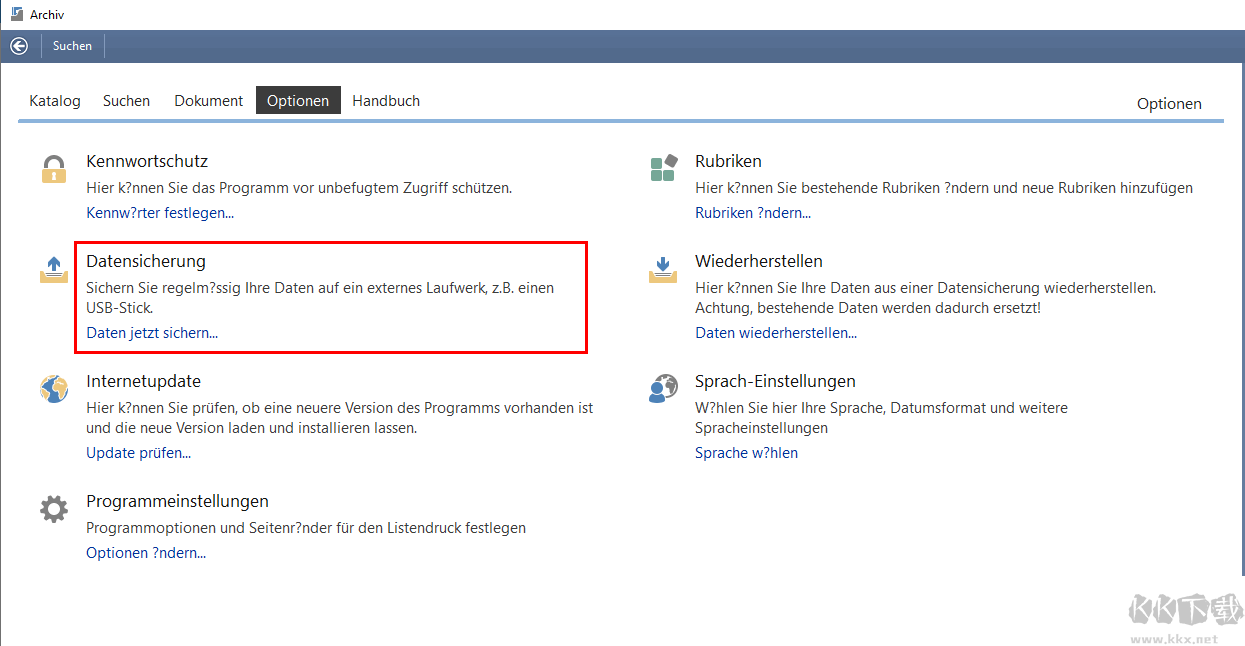Image resolution: width=1245 pixels, height=646 pixels.
Task: Open the Suchen tab
Action: [126, 101]
